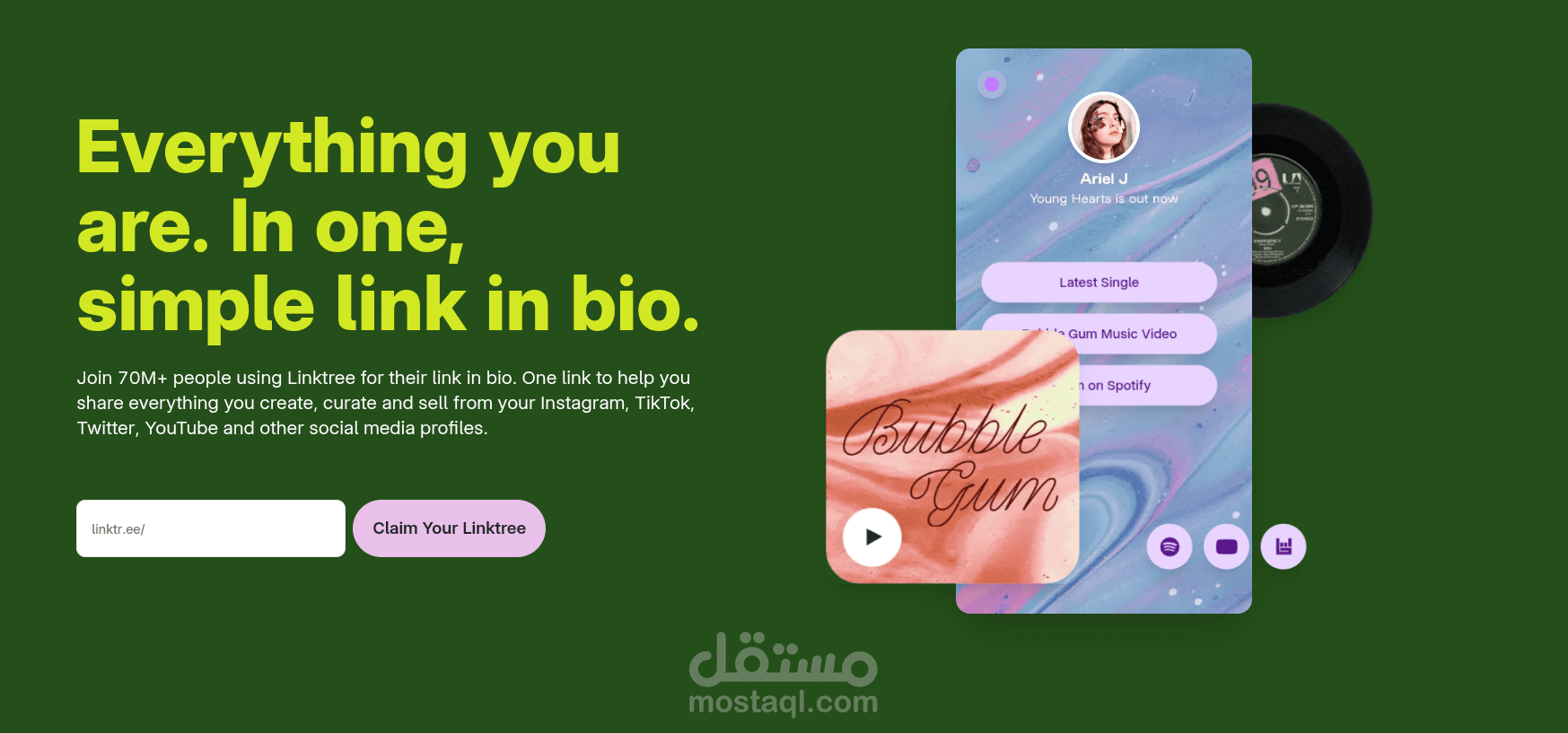Click the Bandcamp-style bar chart icon
Viewport: 1568px width, 733px height.
(1283, 546)
